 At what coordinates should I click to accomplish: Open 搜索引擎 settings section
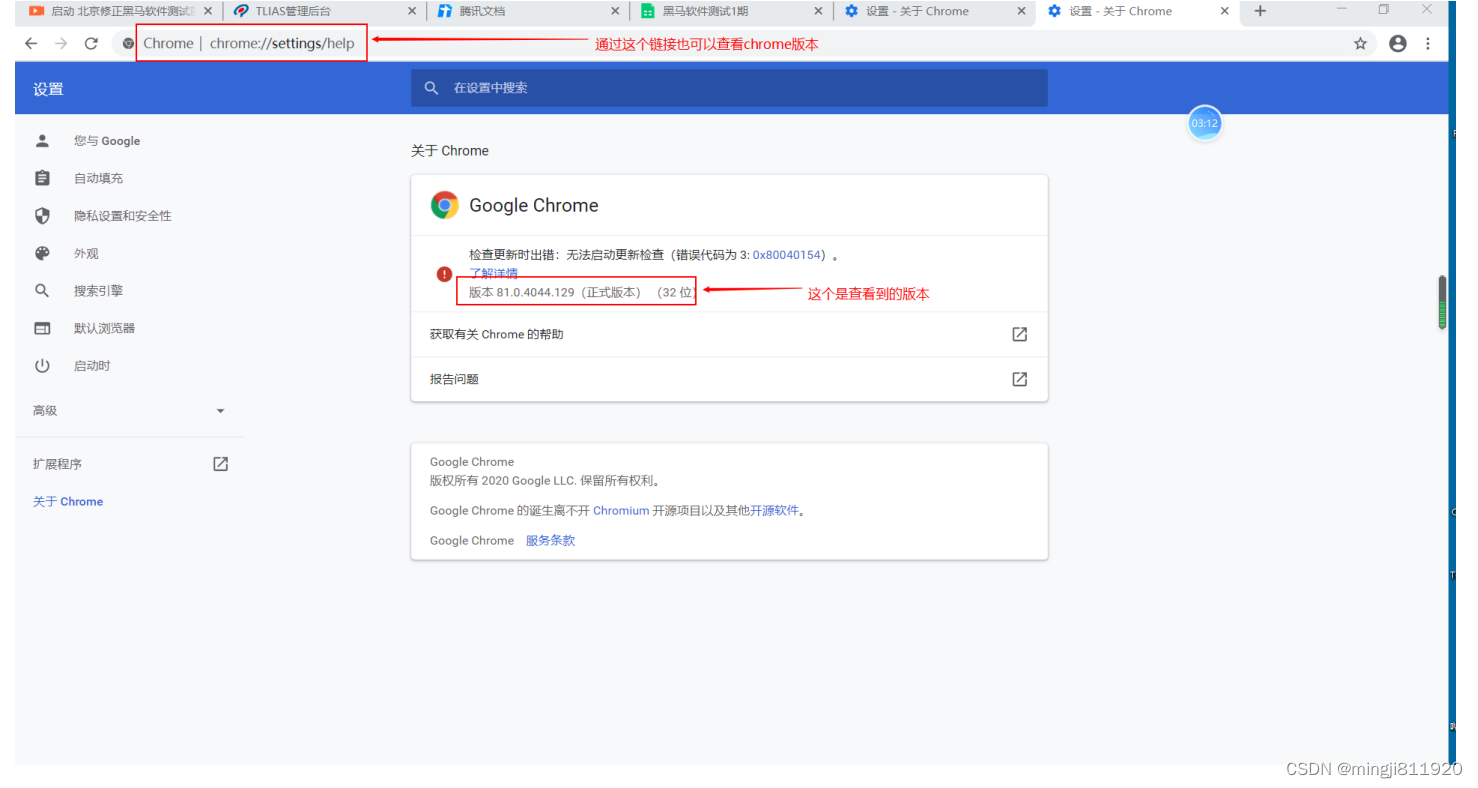pos(98,291)
